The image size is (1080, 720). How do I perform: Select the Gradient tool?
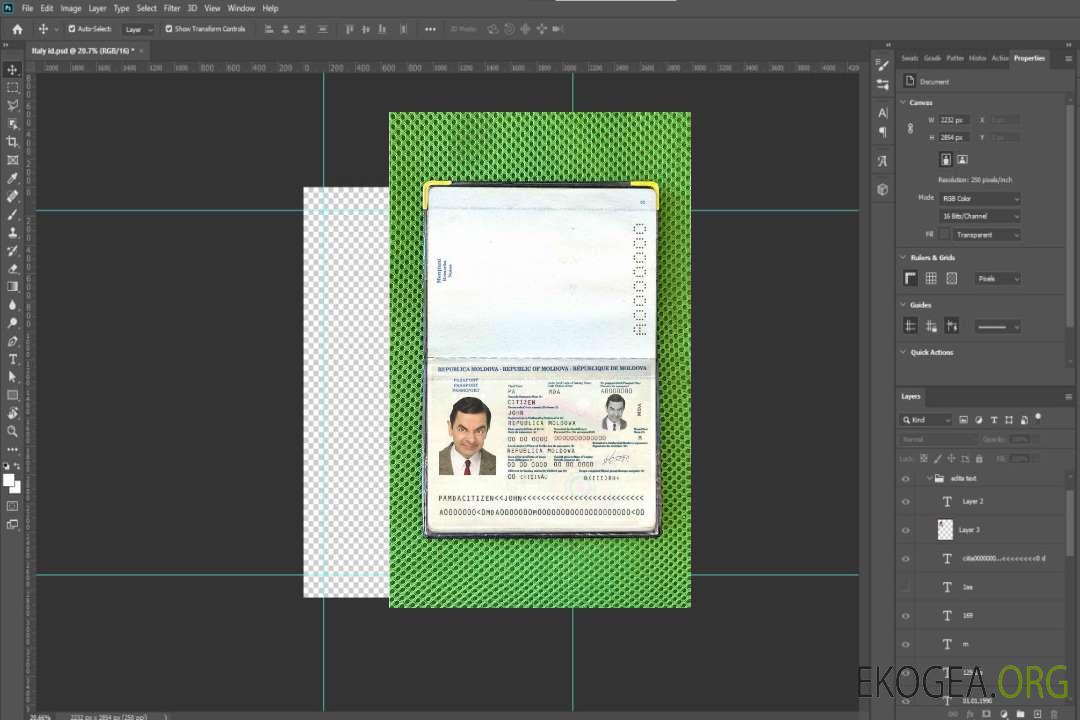tap(12, 287)
